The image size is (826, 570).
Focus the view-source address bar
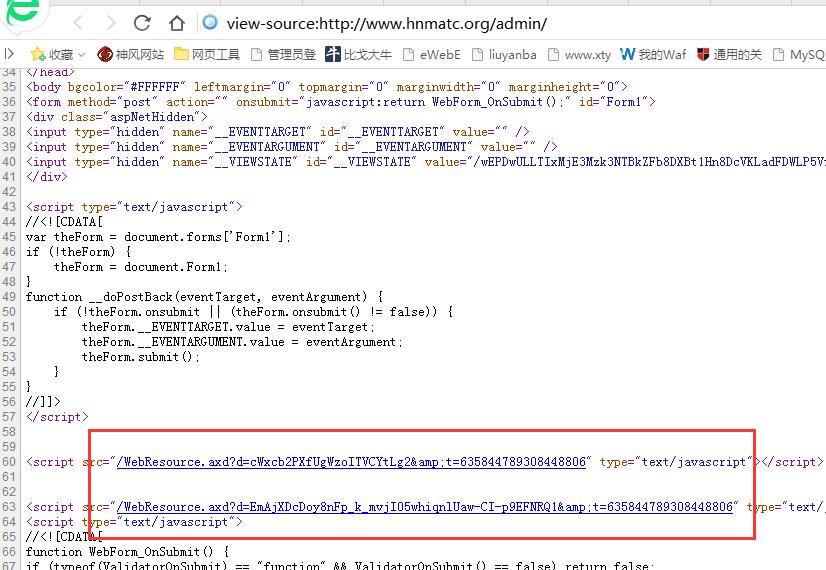coord(387,23)
